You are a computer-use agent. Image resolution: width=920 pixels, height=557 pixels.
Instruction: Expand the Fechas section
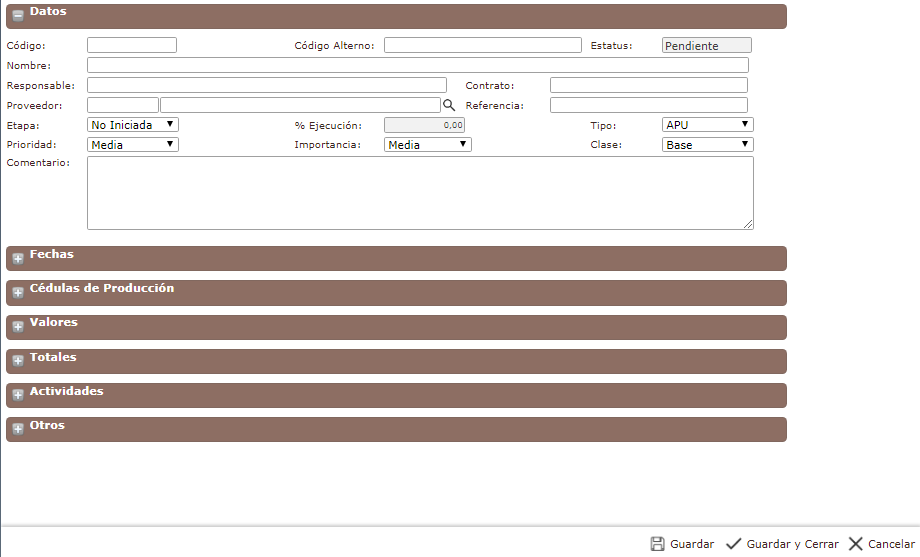(x=18, y=259)
